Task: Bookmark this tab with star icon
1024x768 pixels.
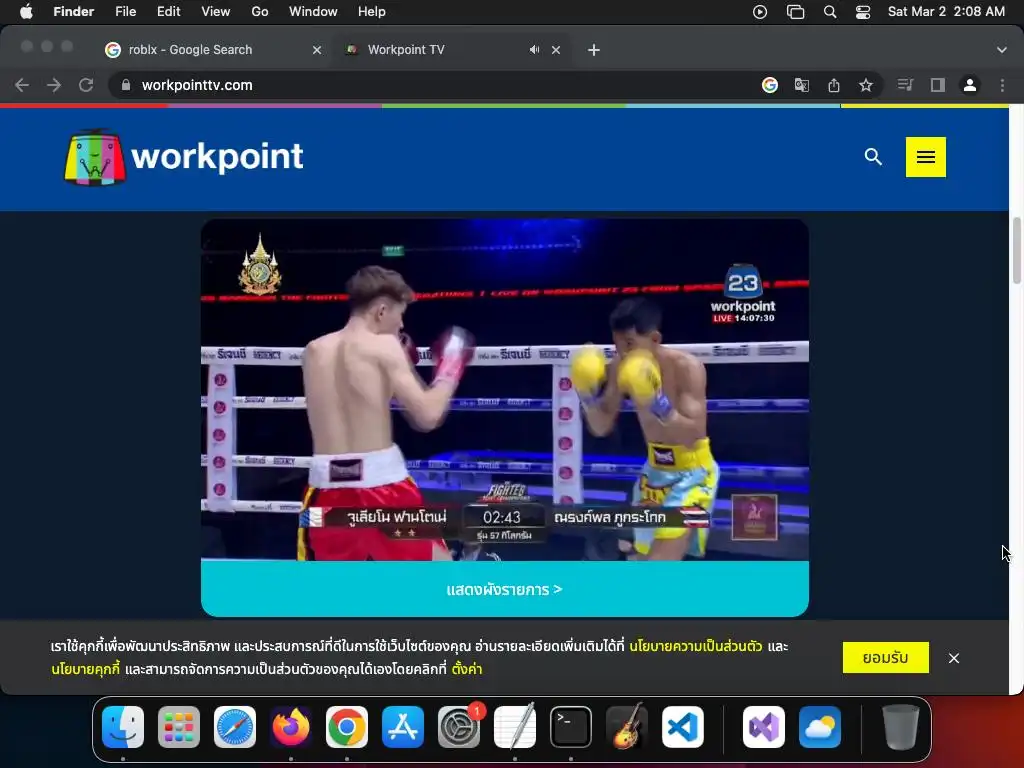Action: pyautogui.click(x=866, y=85)
